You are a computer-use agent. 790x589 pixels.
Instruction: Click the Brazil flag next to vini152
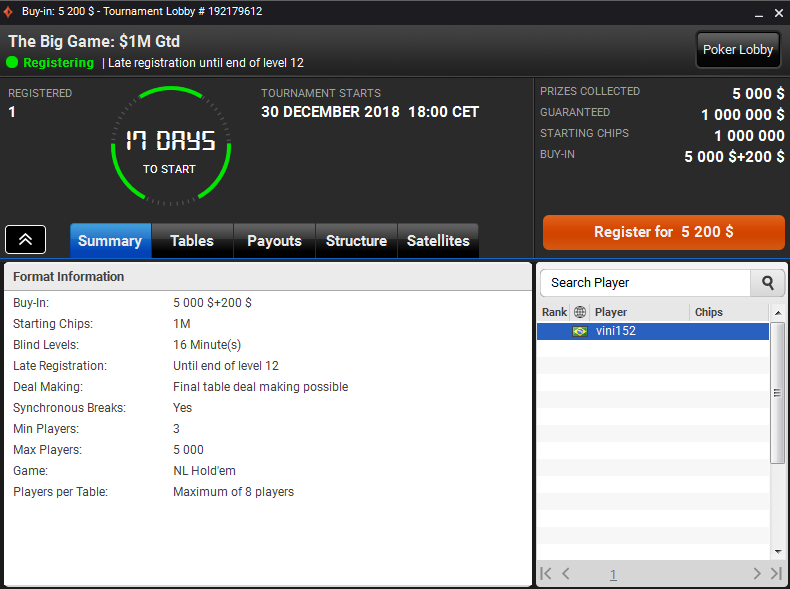click(x=580, y=331)
